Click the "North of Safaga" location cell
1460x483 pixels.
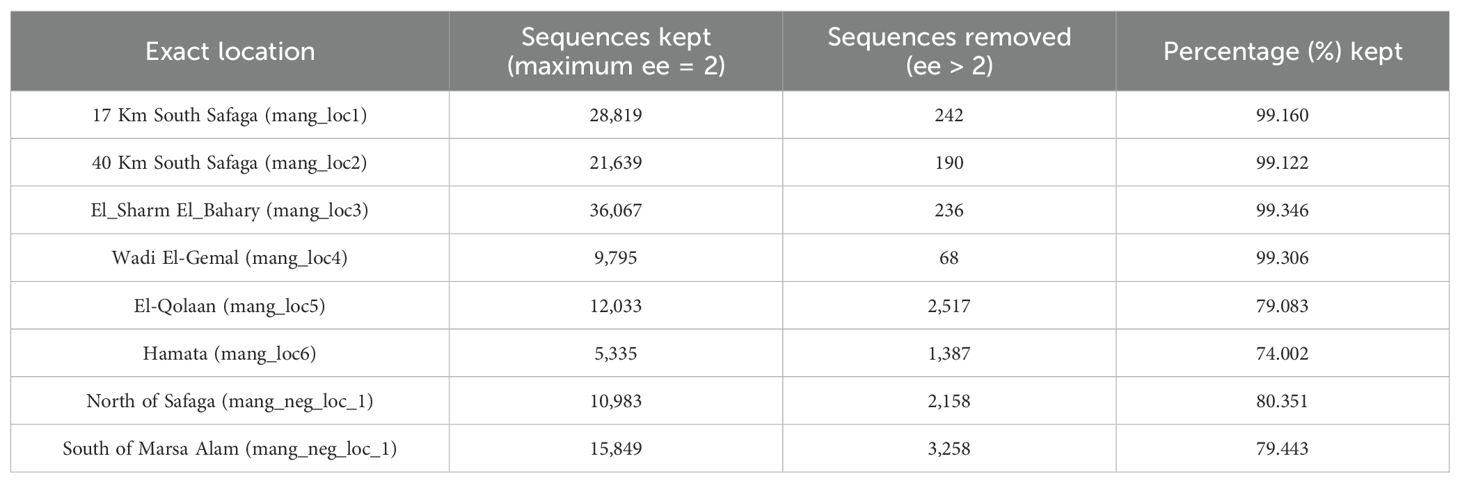click(230, 402)
